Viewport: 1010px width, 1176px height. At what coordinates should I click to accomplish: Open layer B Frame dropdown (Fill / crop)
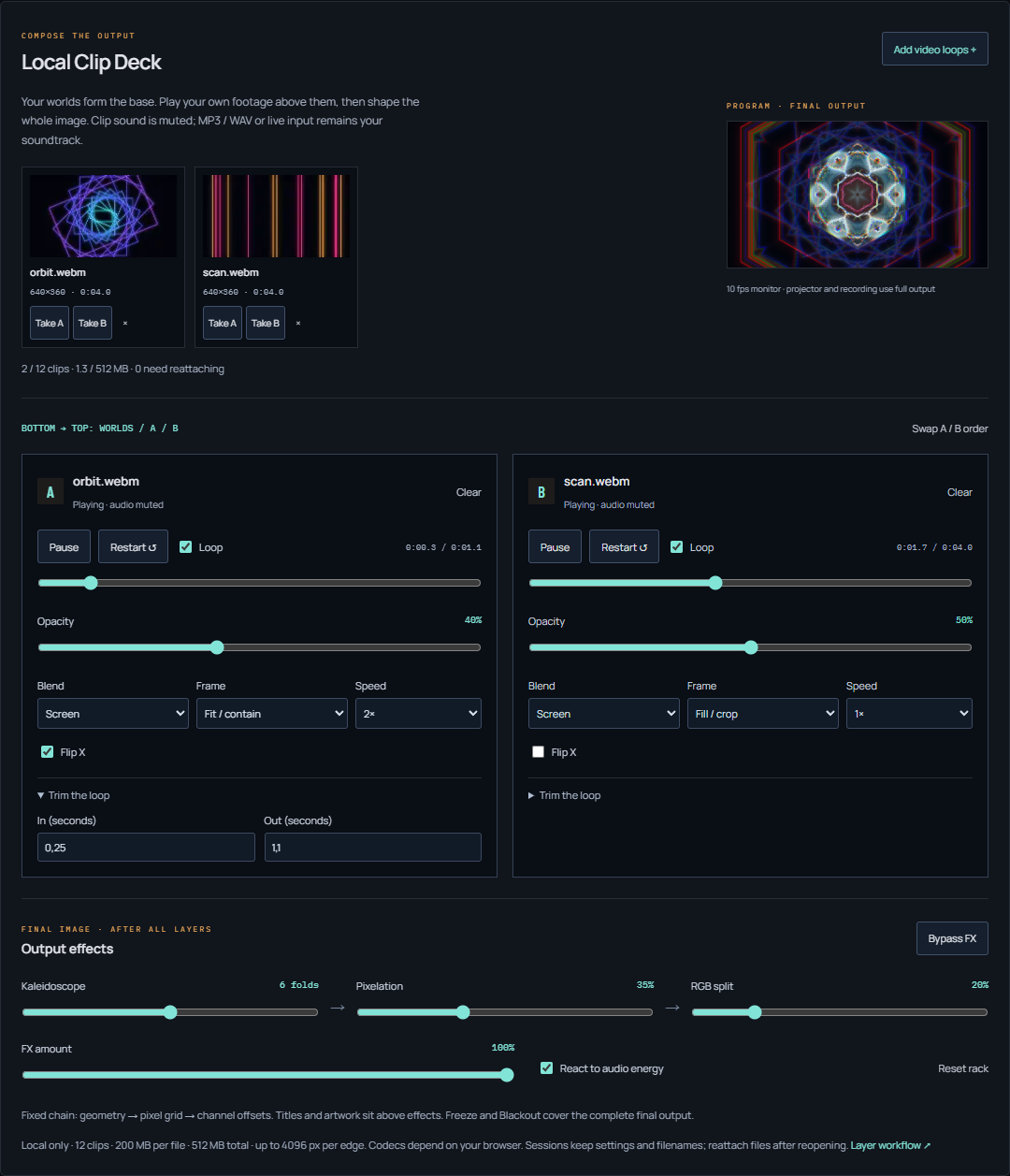pos(763,714)
